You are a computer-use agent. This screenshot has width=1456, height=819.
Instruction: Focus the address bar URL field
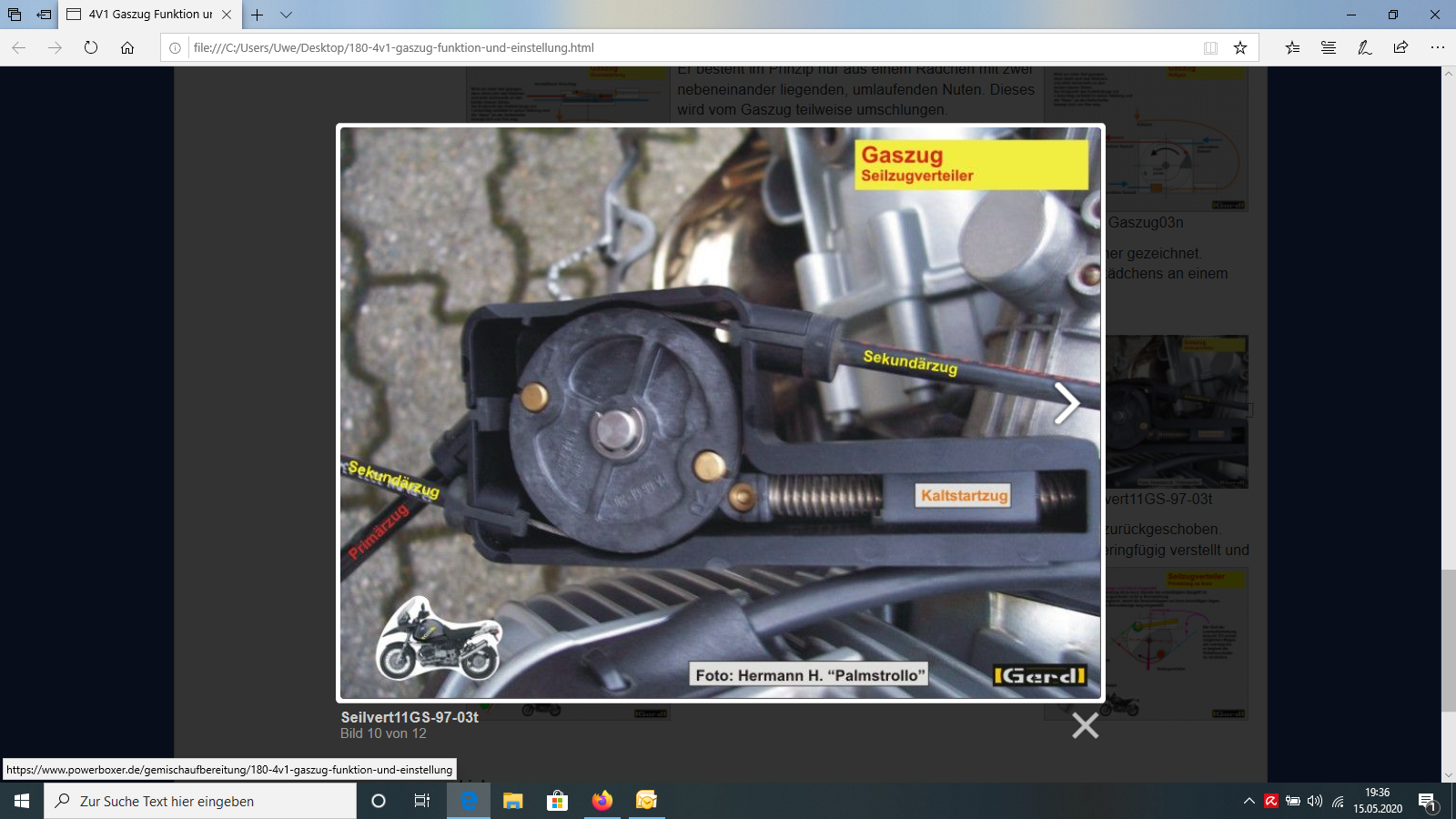(692, 47)
